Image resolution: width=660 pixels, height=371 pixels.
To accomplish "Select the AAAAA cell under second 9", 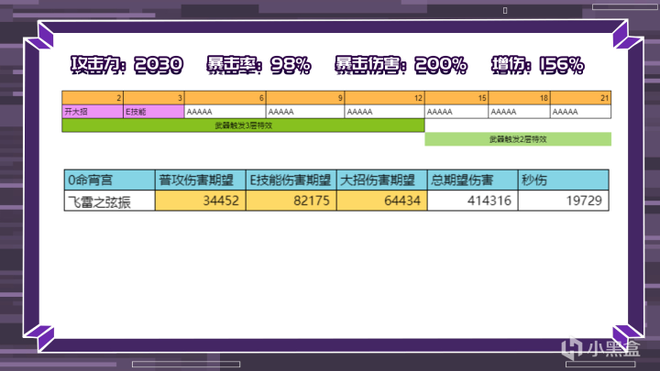I will pyautogui.click(x=305, y=112).
